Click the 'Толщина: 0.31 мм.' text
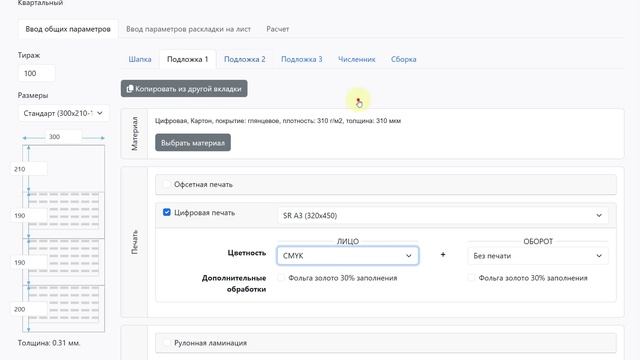The width and height of the screenshot is (640, 360). tap(49, 343)
